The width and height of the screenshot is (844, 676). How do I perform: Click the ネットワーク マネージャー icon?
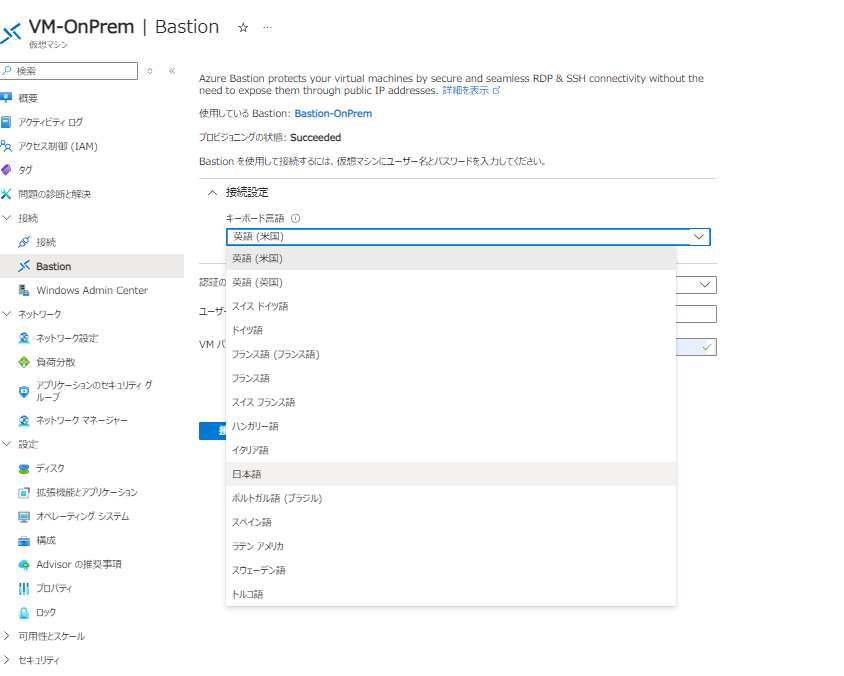tap(24, 420)
